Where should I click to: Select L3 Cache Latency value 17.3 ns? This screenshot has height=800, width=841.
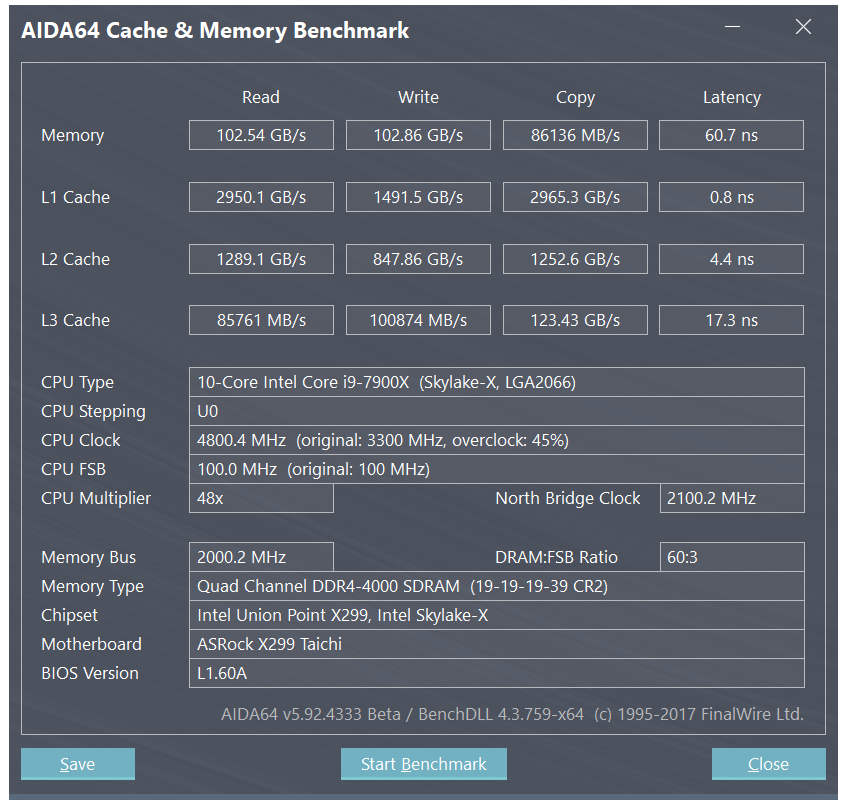tap(732, 320)
